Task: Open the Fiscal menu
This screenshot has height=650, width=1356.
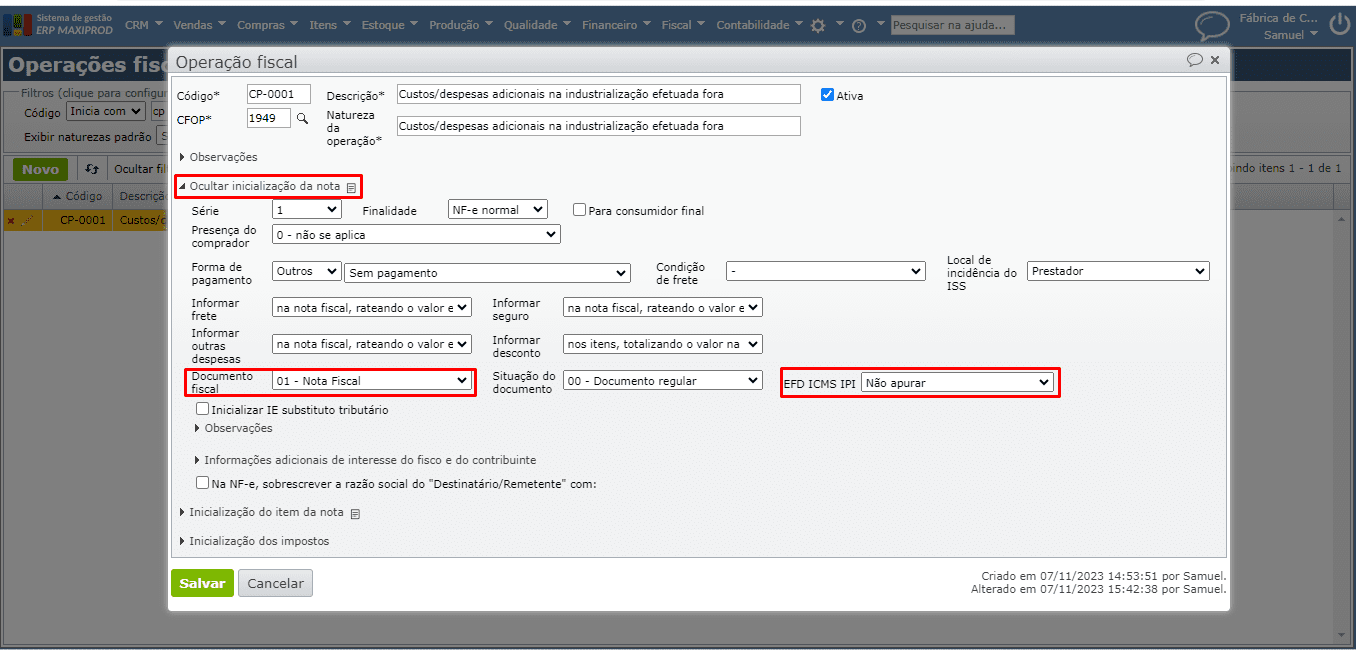Action: 683,25
